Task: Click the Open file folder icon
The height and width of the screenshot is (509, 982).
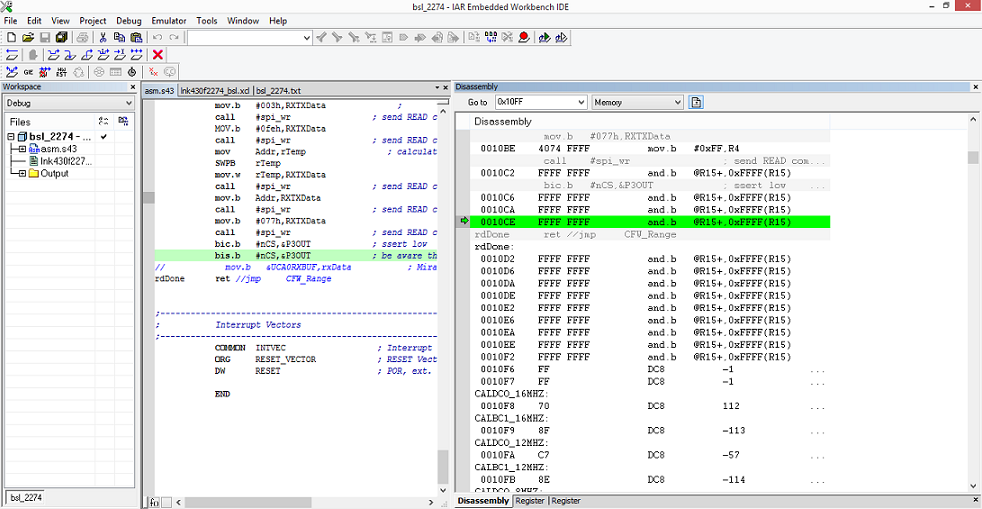Action: coord(28,38)
